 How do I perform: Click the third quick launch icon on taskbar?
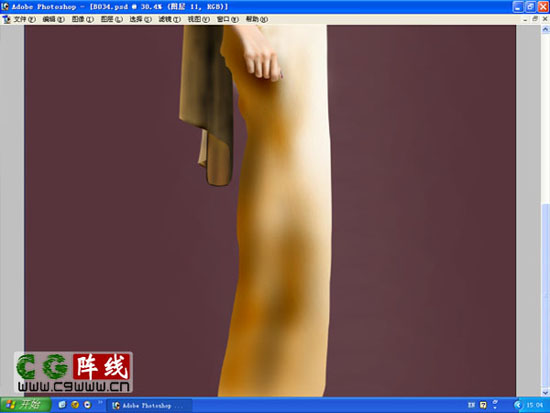click(87, 405)
